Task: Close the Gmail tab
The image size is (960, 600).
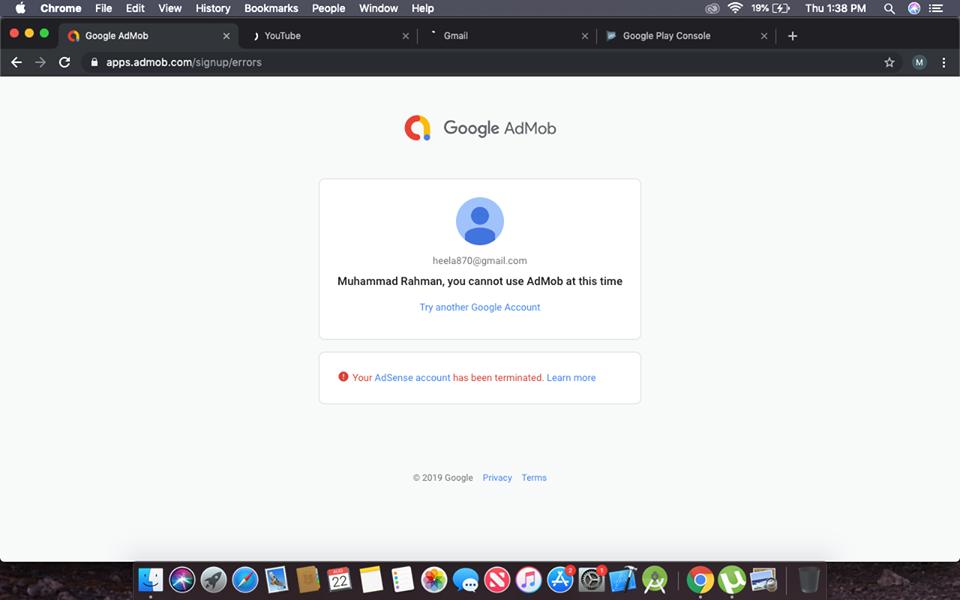Action: [x=585, y=36]
